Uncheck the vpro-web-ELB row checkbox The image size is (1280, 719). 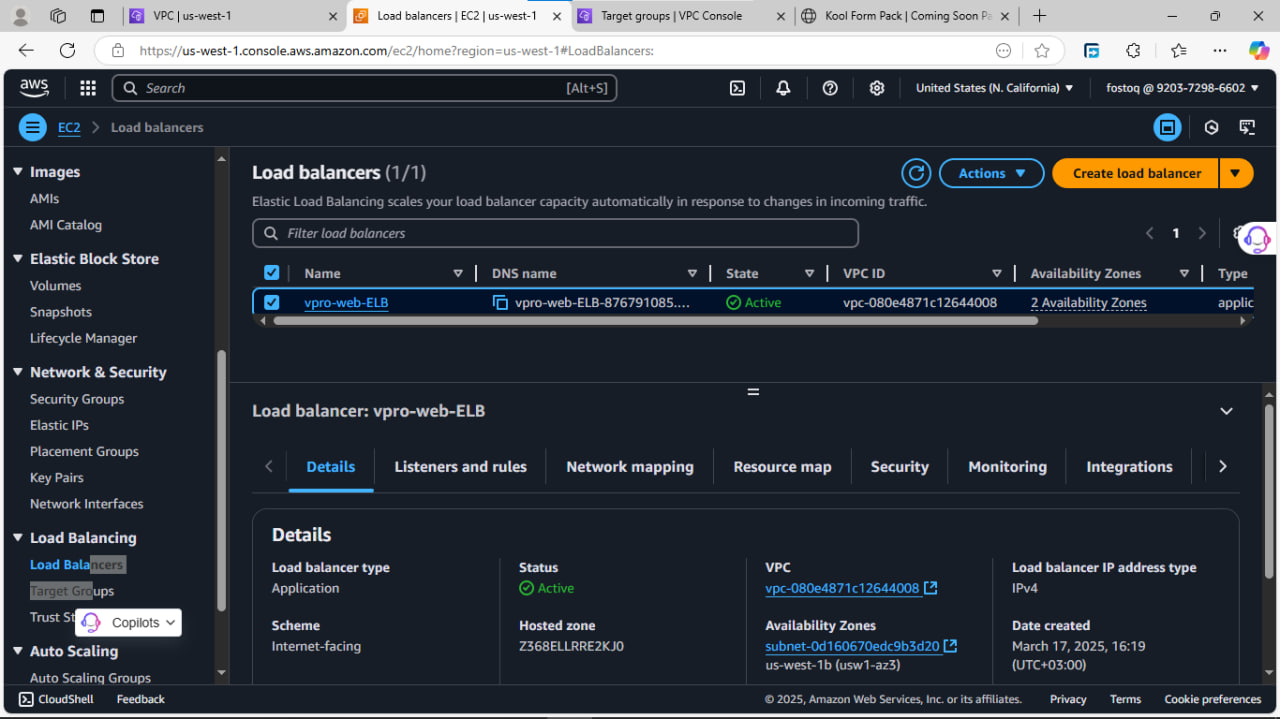(x=271, y=302)
